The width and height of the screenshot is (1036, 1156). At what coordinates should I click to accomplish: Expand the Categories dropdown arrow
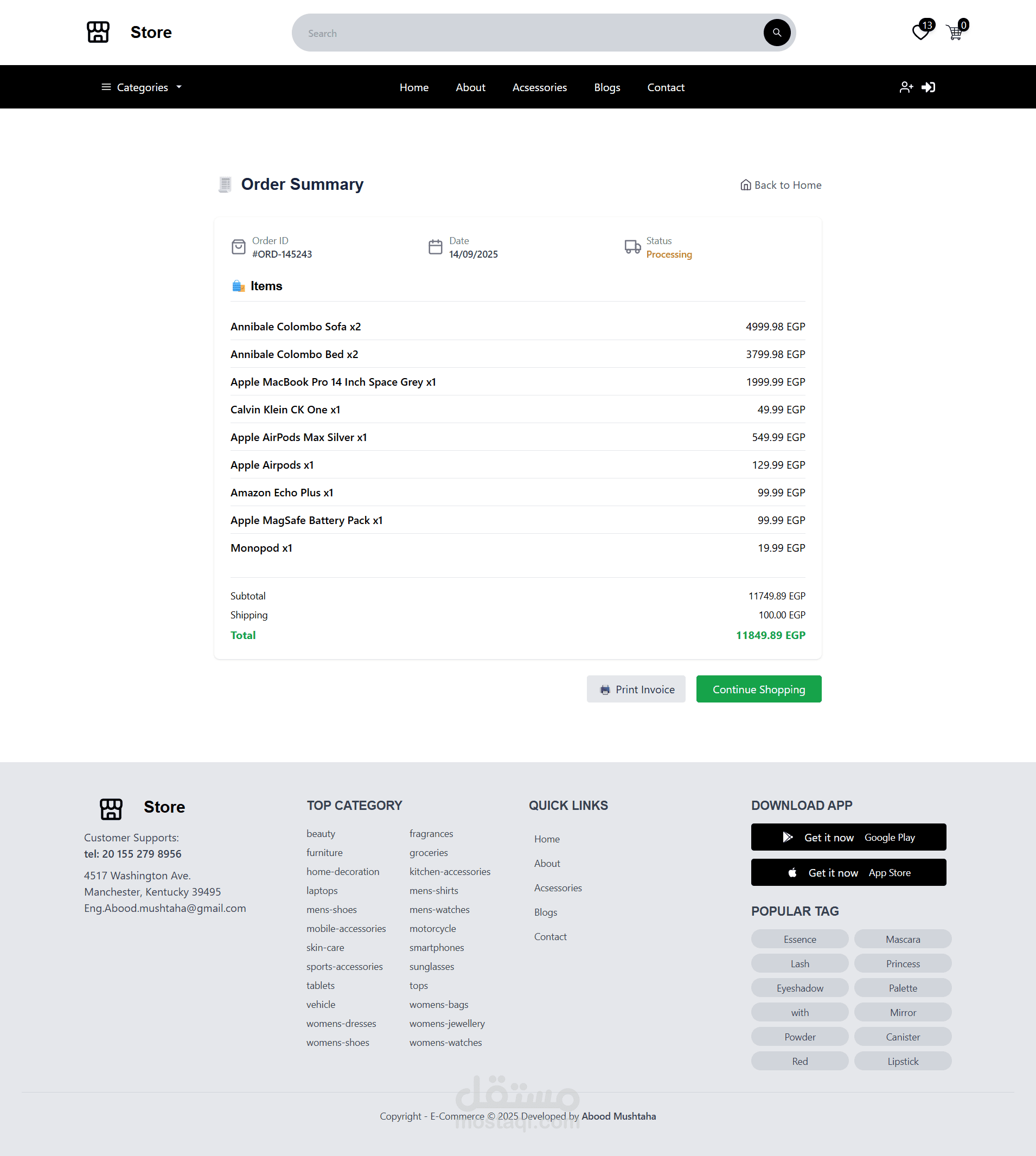coord(179,87)
